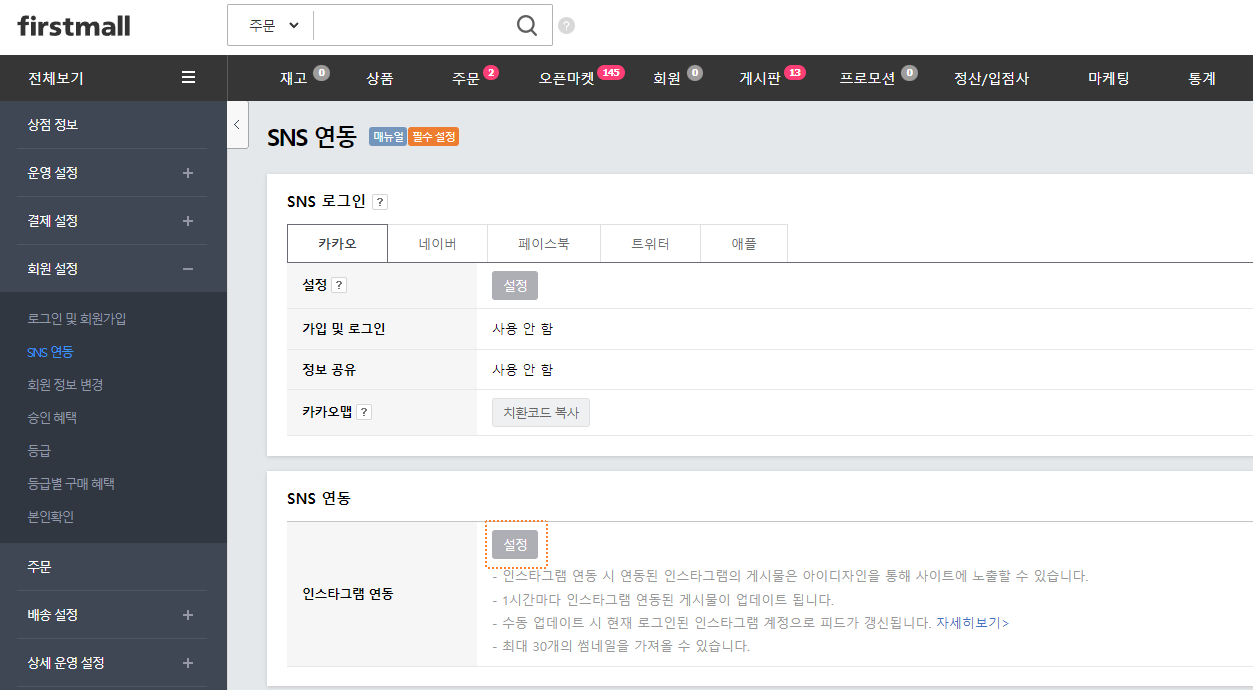Image resolution: width=1253 pixels, height=690 pixels.
Task: Expand 배송 설정 with the plus icon
Action: (188, 615)
